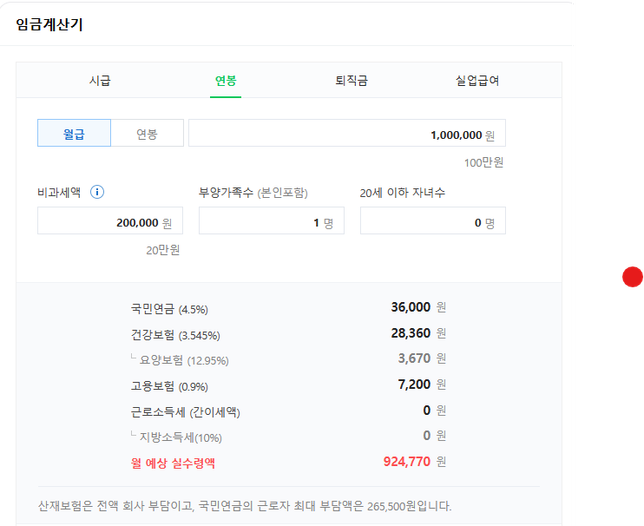Select the 요양보험 amount 3,670
Screen dimensions: 644x526
click(414, 358)
